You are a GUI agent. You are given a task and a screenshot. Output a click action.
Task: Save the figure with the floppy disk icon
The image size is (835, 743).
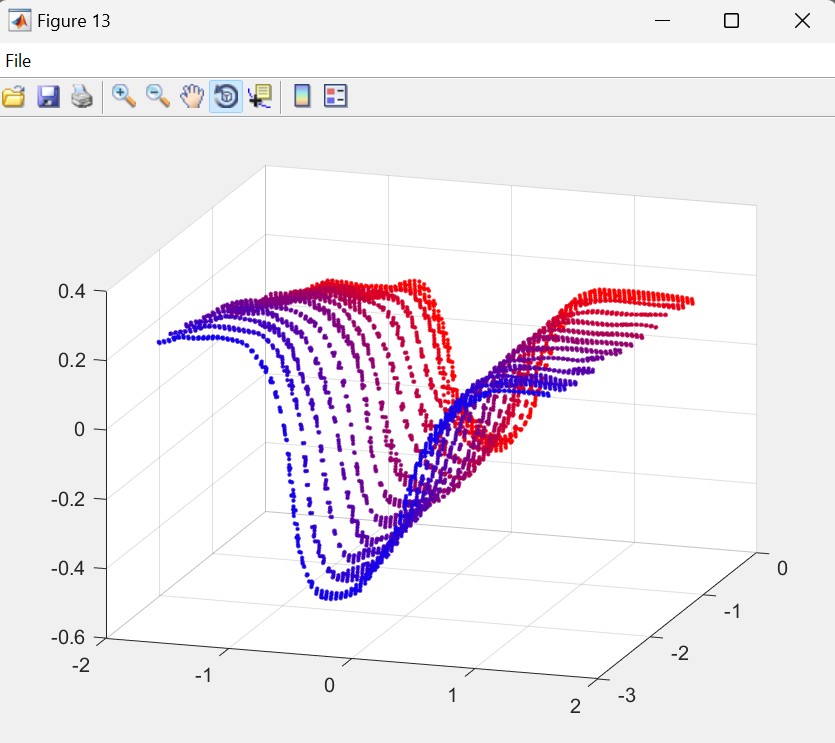(x=48, y=97)
